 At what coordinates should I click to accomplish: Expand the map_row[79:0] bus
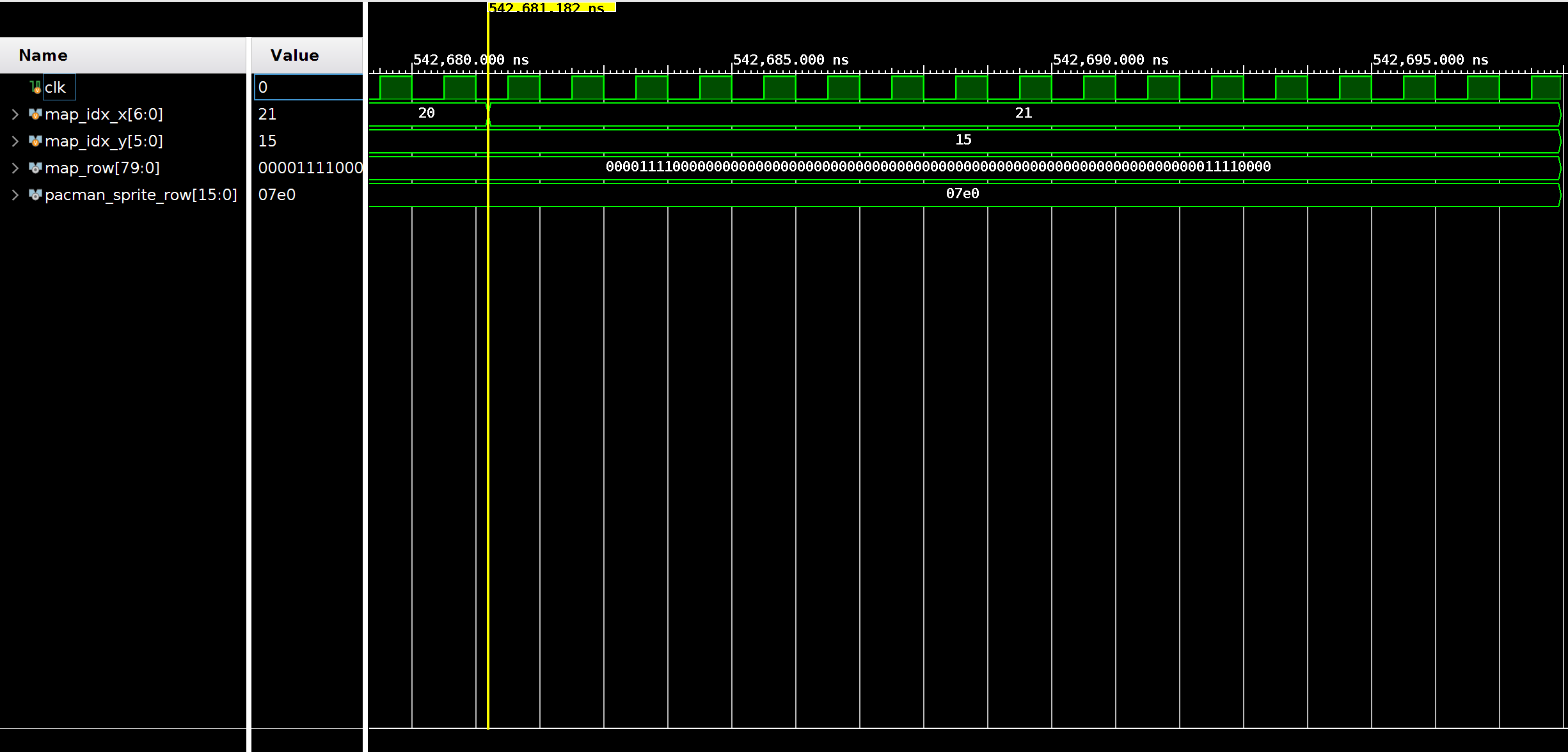click(15, 168)
